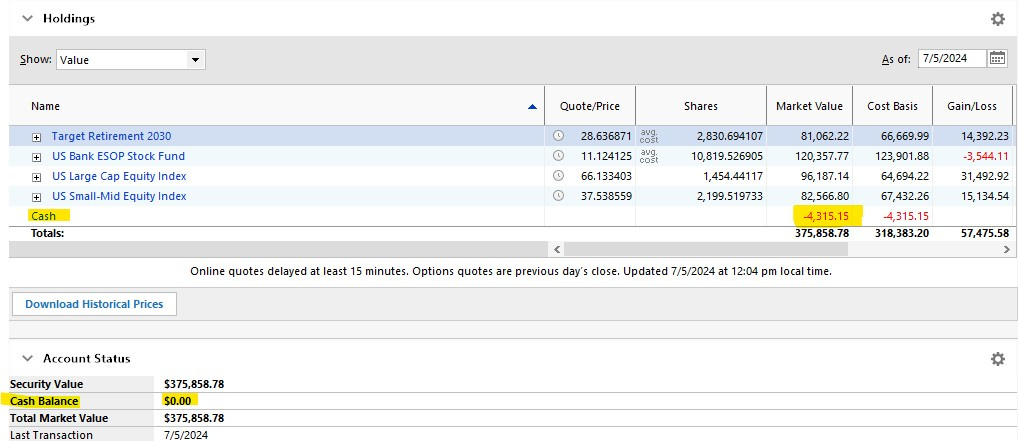Viewport: 1018px width, 441px height.
Task: Collapse the Holdings section
Action: (26, 18)
